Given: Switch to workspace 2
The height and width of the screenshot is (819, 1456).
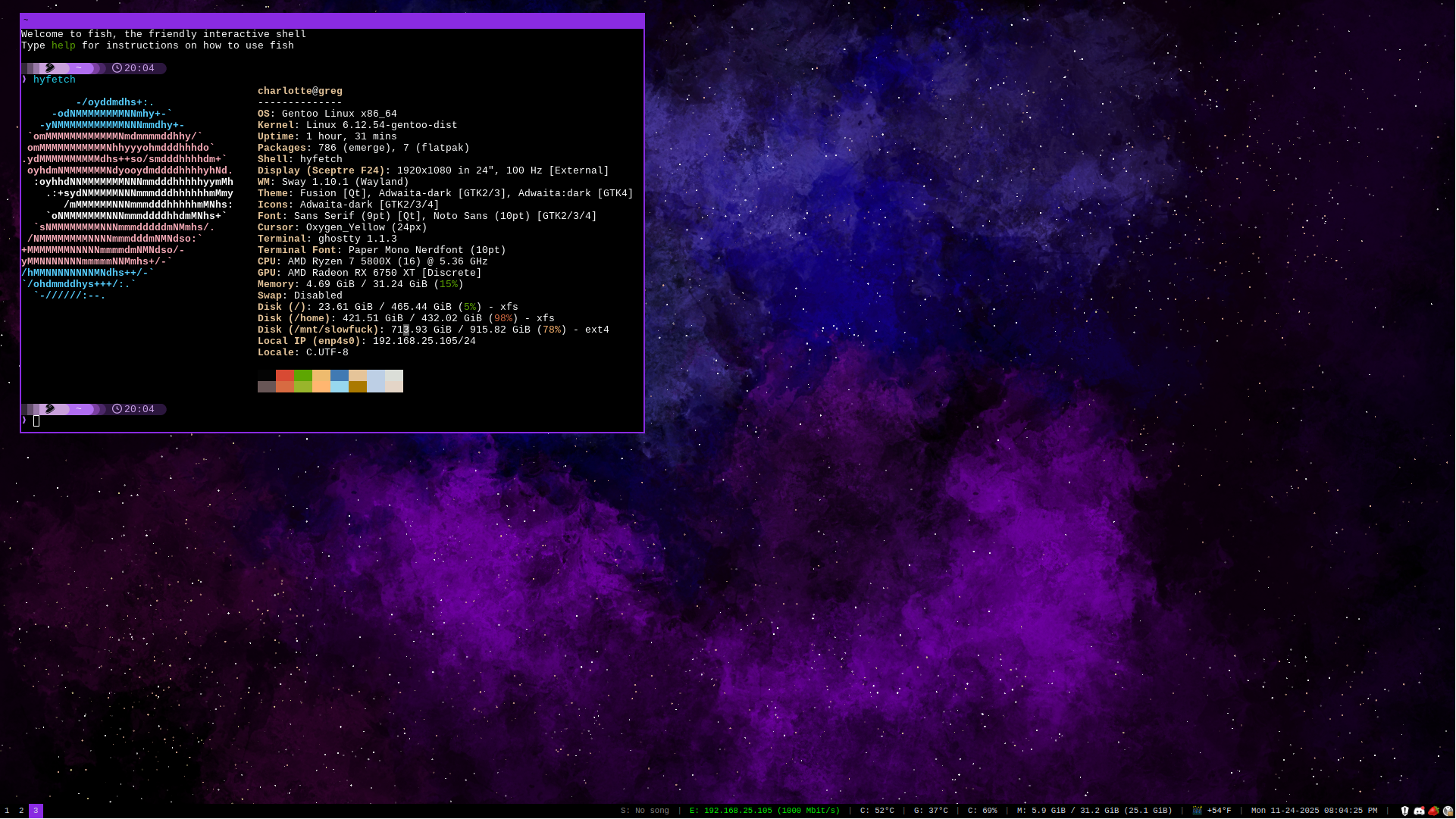Looking at the screenshot, I should click(x=21, y=811).
